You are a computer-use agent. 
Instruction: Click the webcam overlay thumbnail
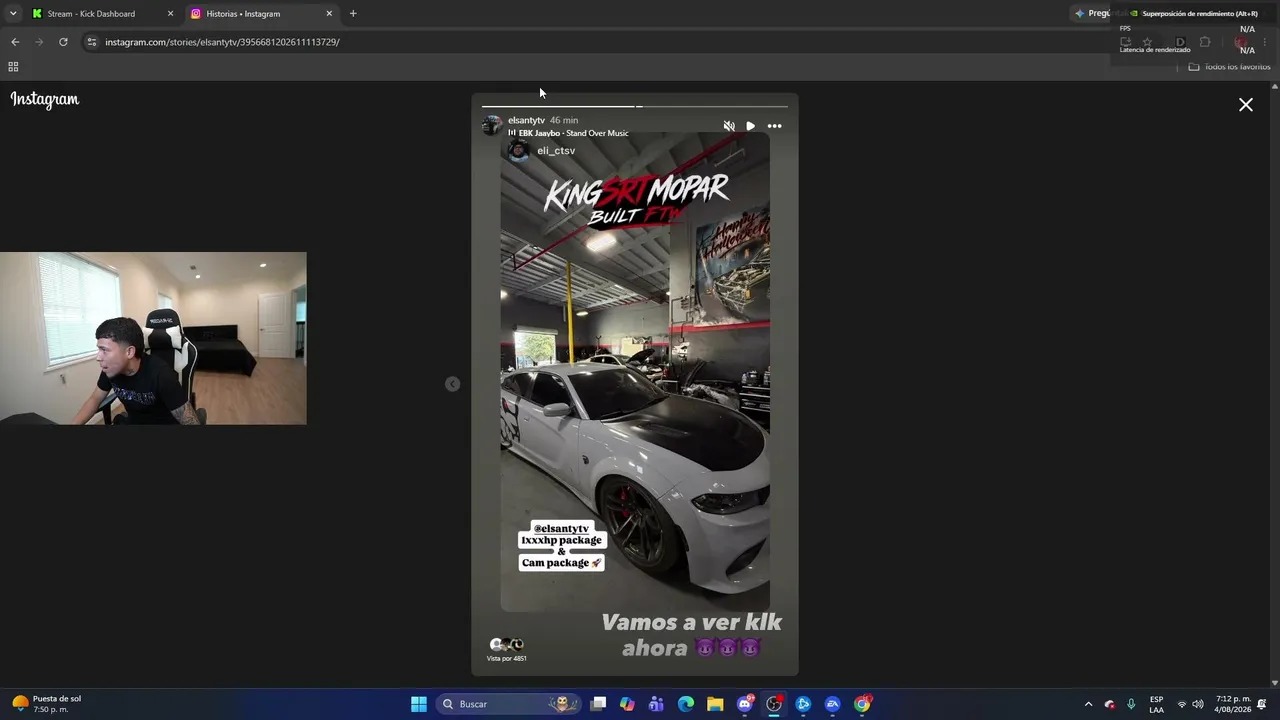(x=153, y=338)
